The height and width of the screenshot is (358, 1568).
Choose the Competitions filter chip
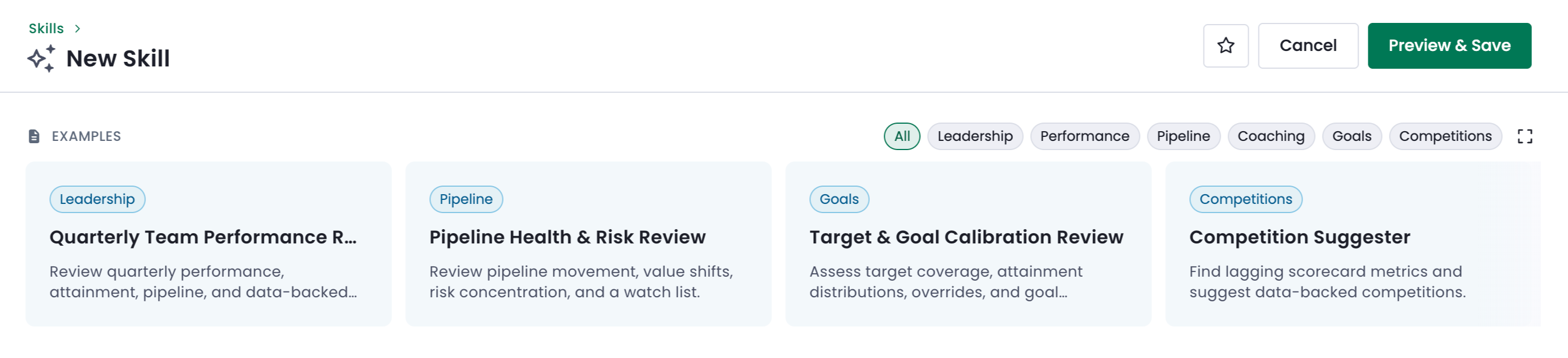click(x=1444, y=136)
